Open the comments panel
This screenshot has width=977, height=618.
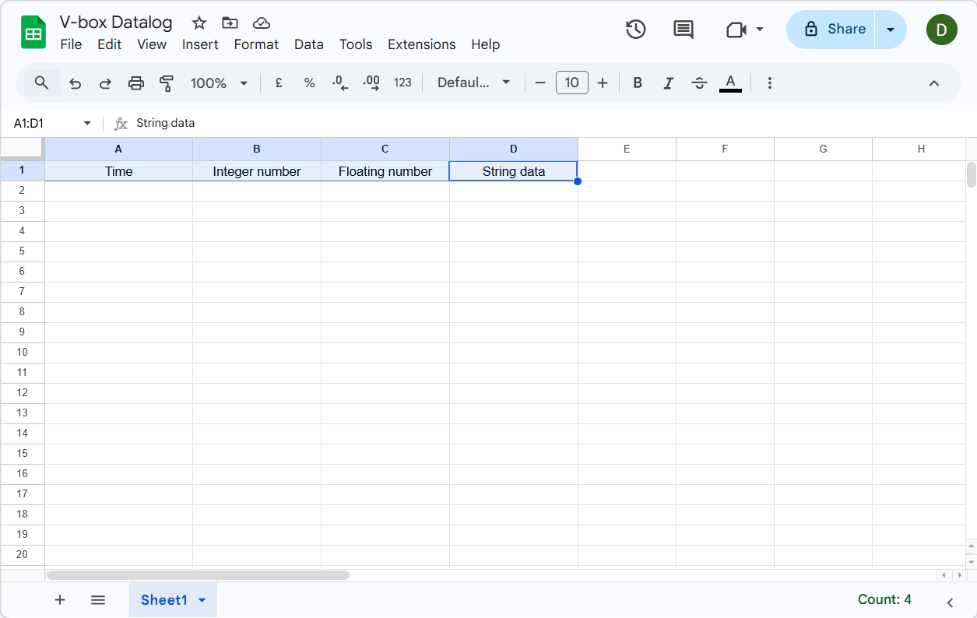click(683, 30)
